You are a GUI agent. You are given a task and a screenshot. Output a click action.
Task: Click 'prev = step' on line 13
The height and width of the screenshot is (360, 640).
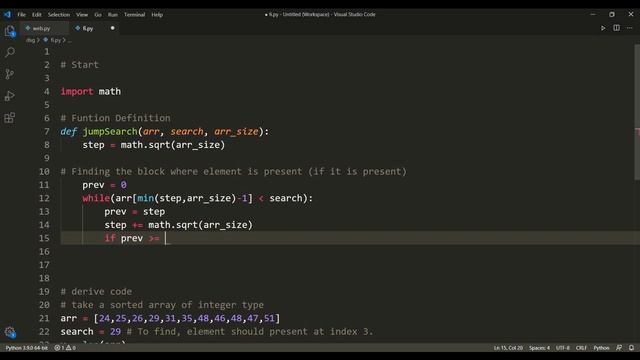135,212
